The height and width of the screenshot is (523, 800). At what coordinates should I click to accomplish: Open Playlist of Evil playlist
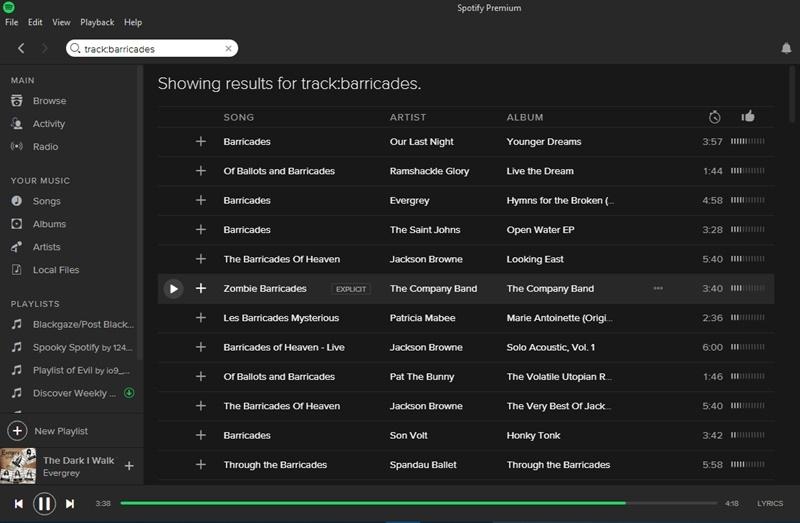pos(81,370)
